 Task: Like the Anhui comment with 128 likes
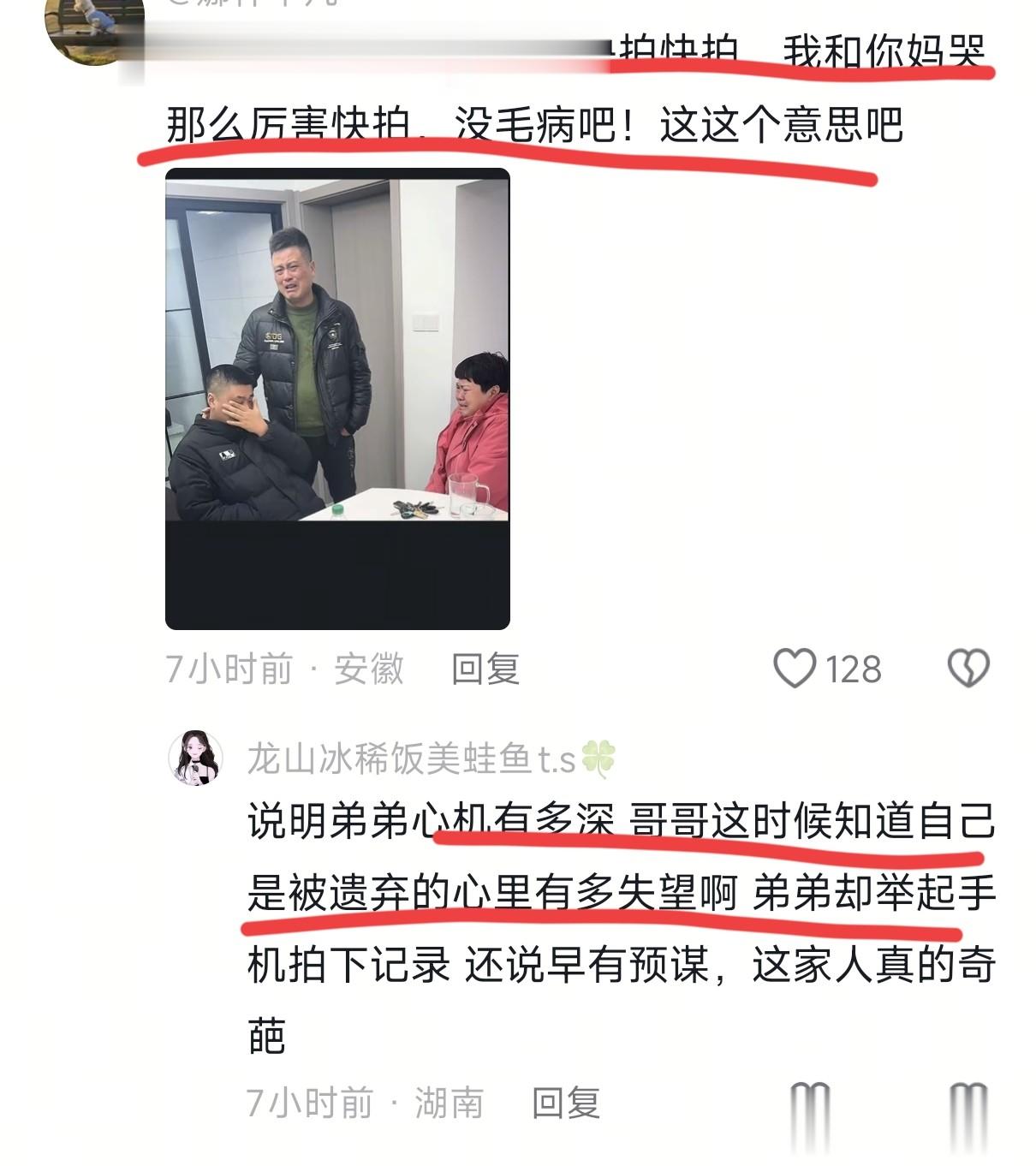(795, 668)
